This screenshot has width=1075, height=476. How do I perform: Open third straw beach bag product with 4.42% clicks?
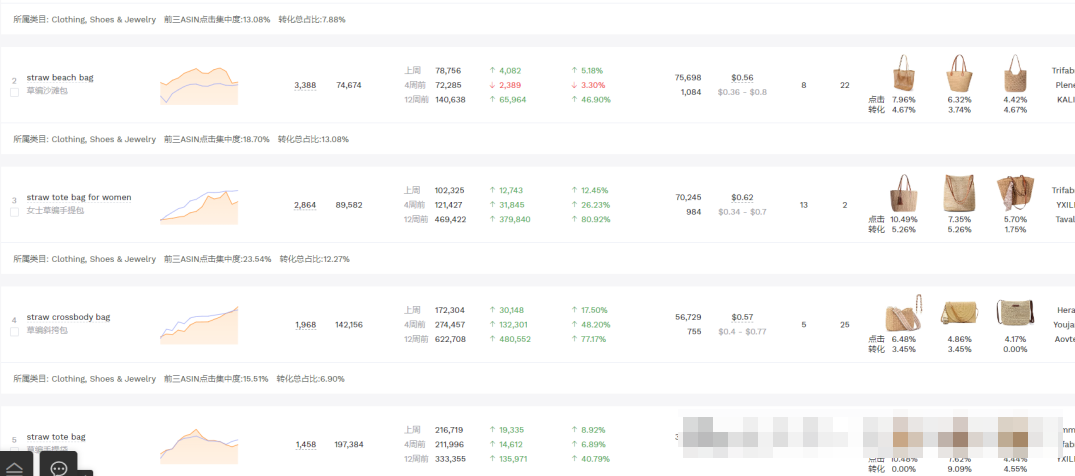(x=1014, y=73)
